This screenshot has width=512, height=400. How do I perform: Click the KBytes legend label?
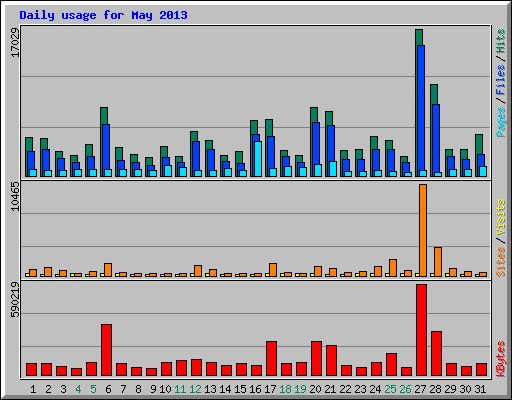click(500, 359)
